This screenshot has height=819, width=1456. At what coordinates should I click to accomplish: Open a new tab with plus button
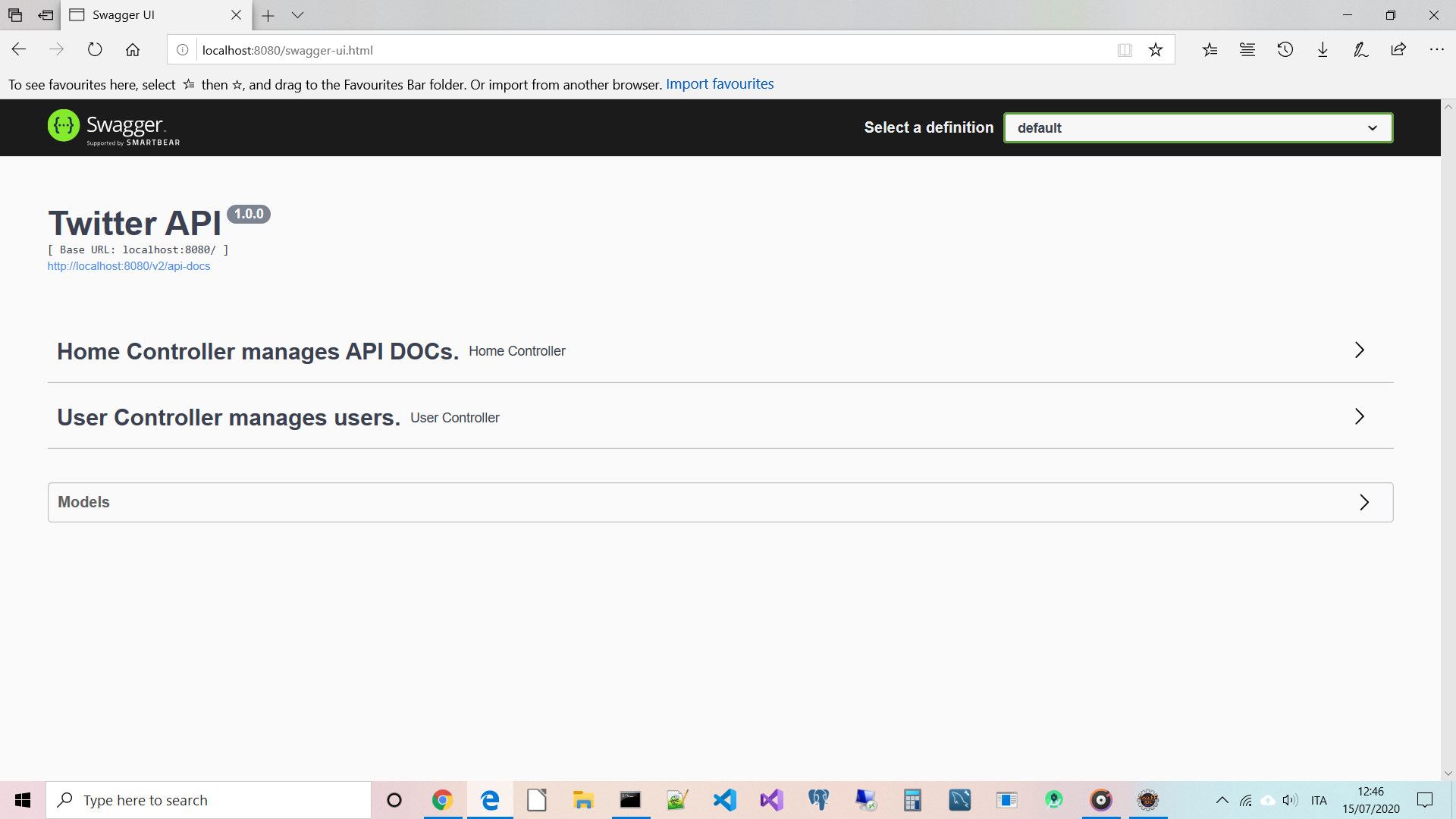click(x=268, y=15)
